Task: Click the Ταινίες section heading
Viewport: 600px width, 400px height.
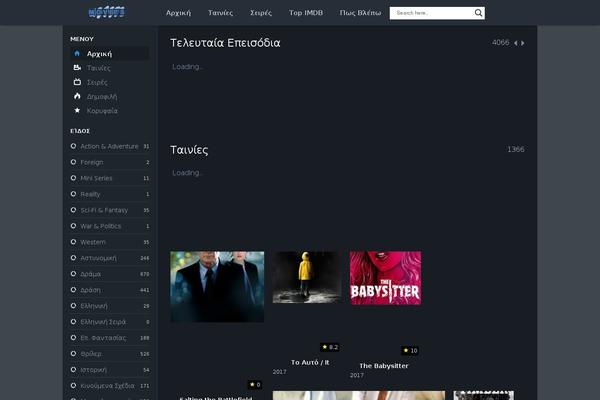Action: 189,150
